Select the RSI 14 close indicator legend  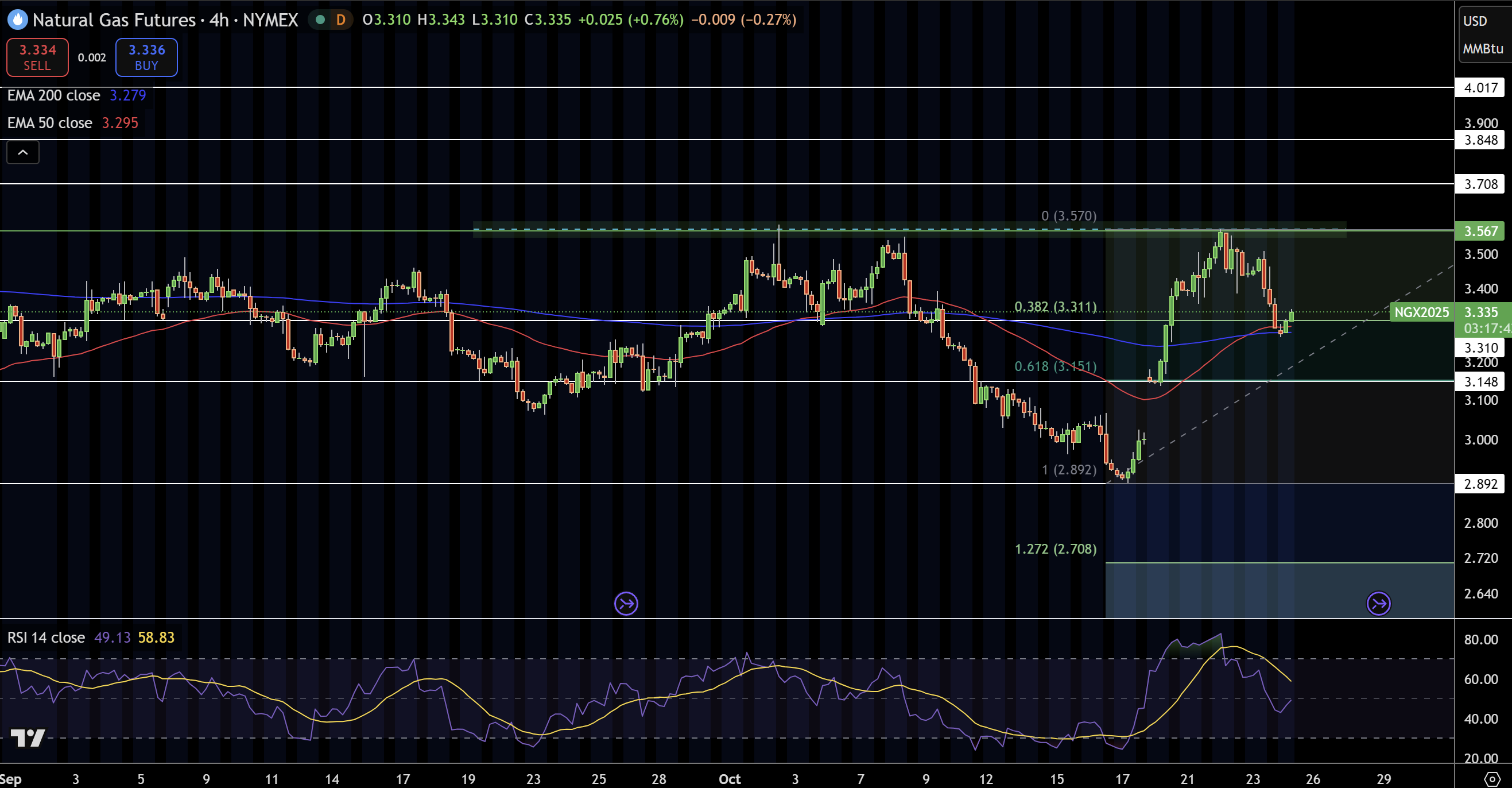click(x=46, y=637)
